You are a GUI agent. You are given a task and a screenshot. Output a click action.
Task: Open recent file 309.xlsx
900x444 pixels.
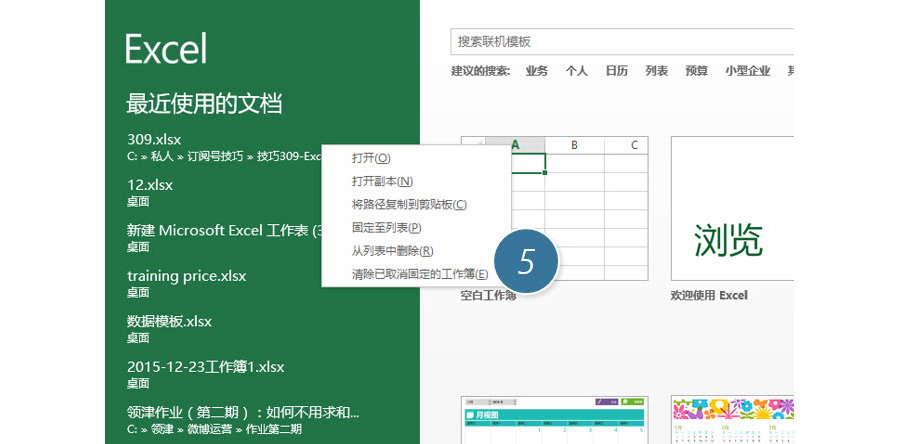pyautogui.click(x=224, y=147)
